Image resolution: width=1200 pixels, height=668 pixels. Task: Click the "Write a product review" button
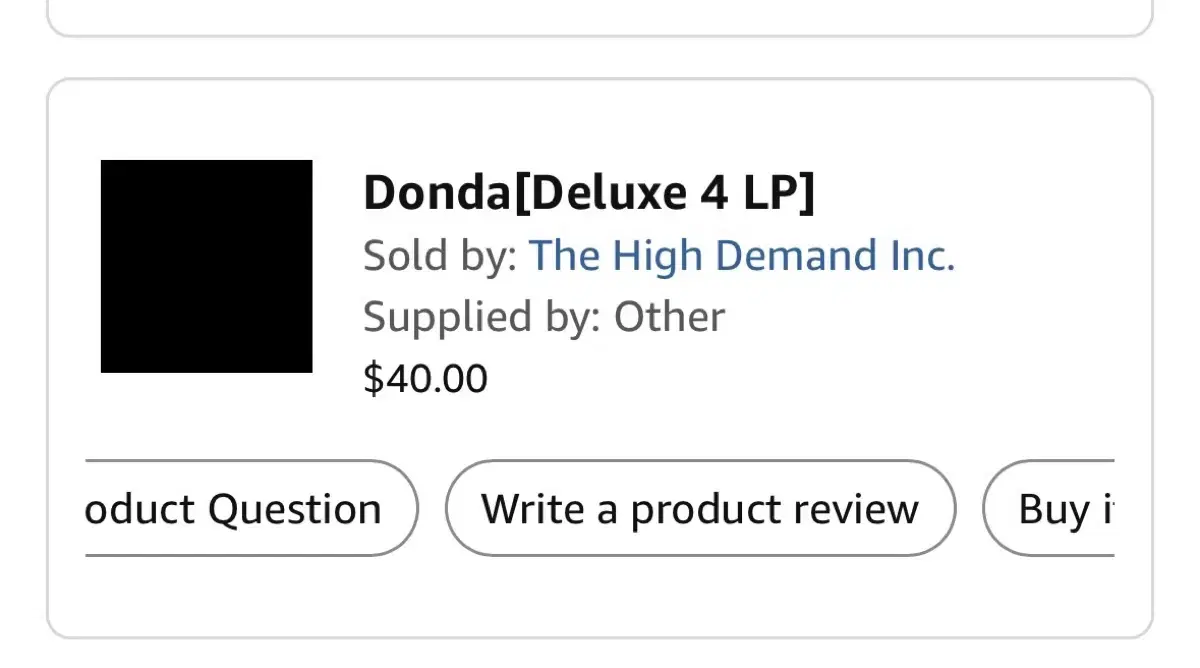point(700,508)
